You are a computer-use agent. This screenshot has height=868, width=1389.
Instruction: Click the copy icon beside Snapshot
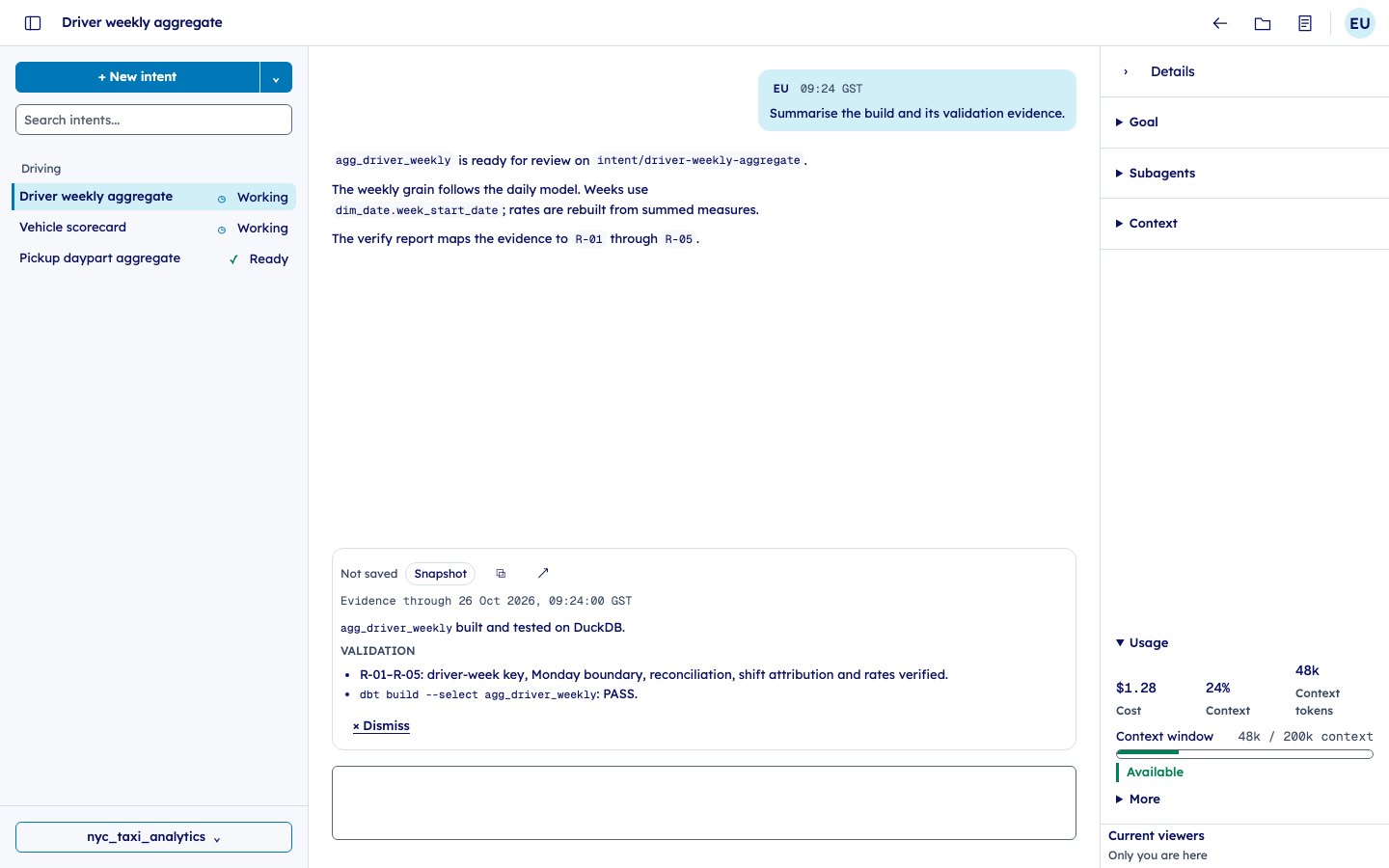tap(501, 573)
